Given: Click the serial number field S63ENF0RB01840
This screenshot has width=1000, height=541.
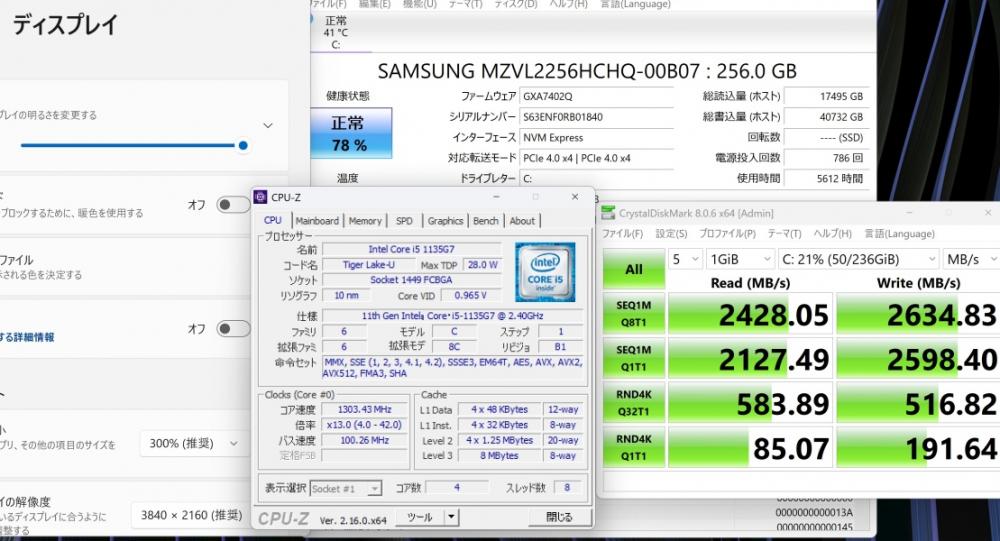Looking at the screenshot, I should (x=596, y=117).
